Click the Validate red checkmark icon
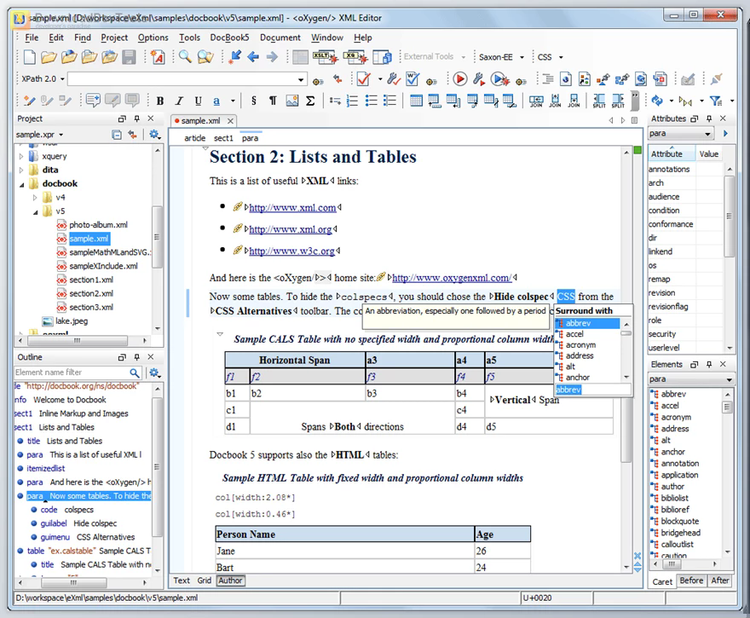 pos(364,78)
